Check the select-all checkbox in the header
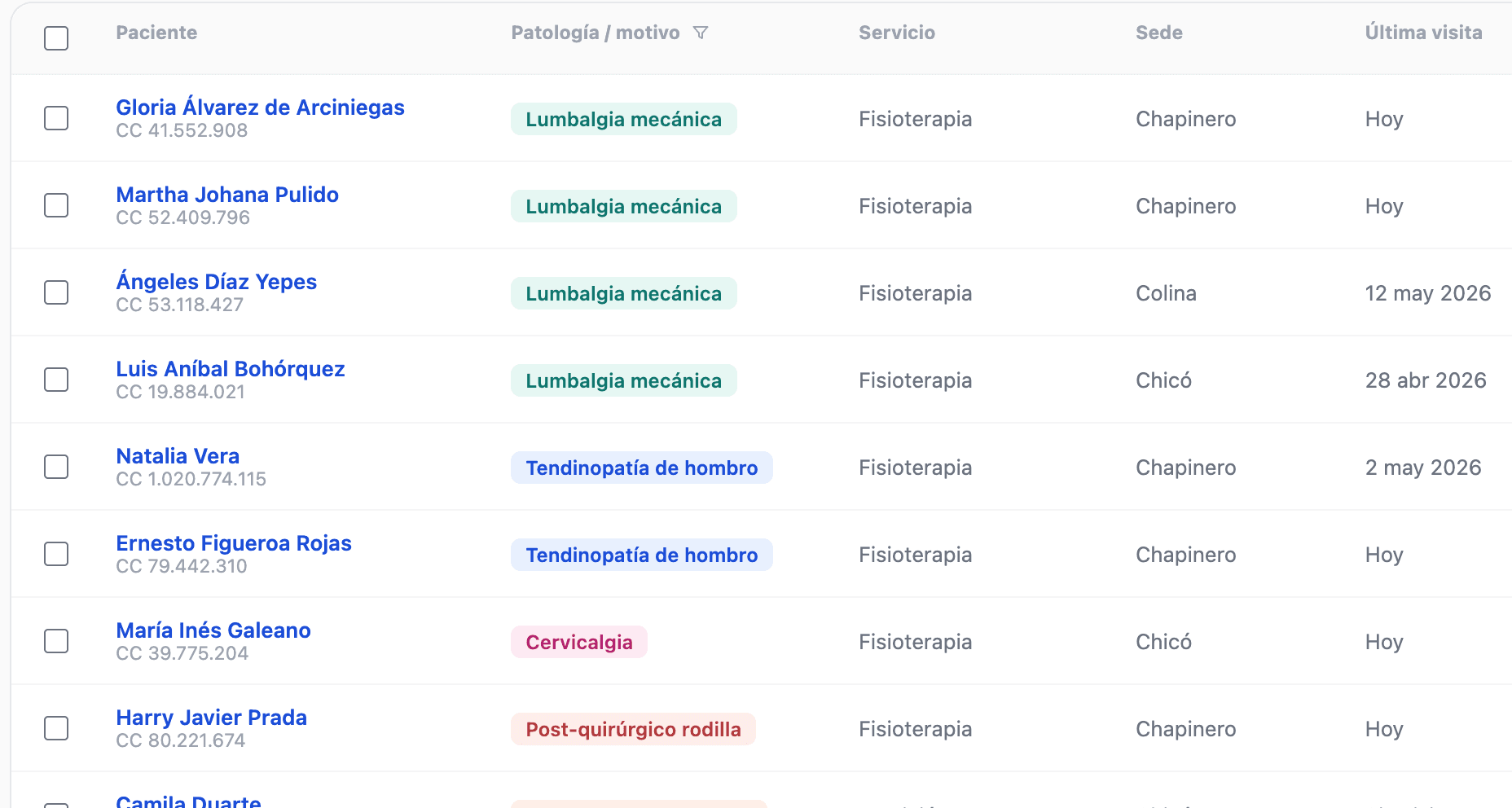1512x808 pixels. tap(56, 38)
